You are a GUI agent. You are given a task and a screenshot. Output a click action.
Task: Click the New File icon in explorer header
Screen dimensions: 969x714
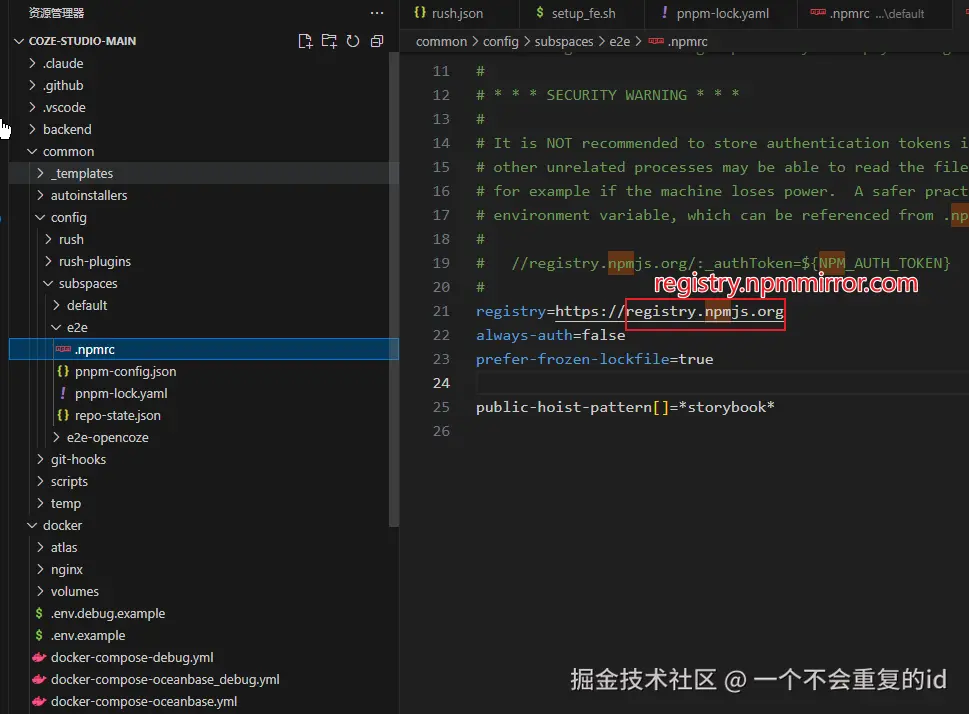tap(305, 41)
